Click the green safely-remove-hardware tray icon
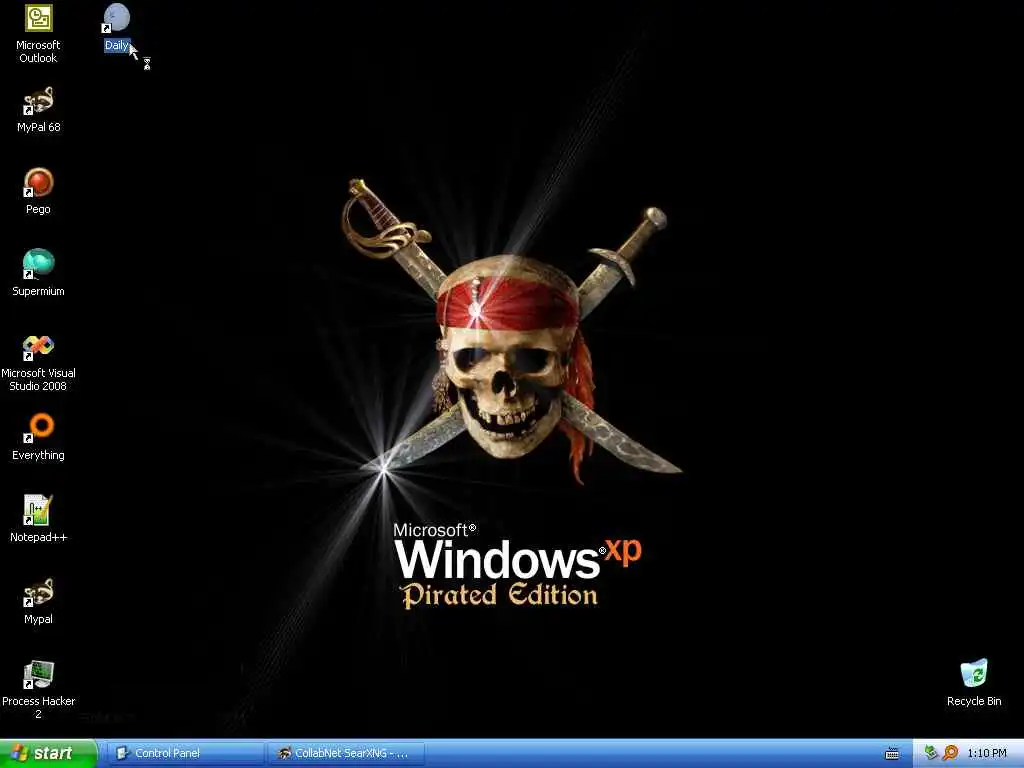 (x=931, y=753)
